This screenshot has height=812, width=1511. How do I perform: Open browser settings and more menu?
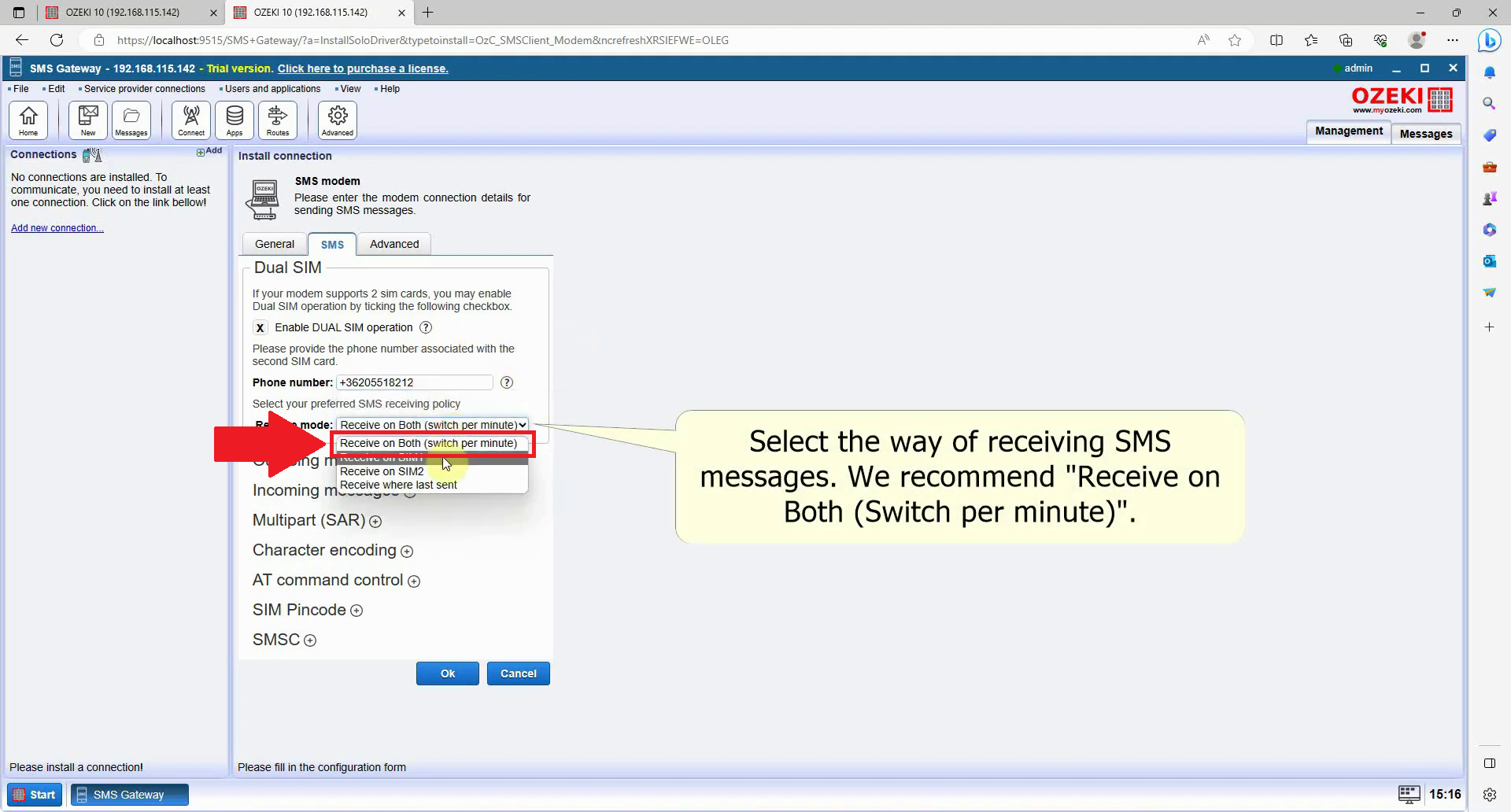coord(1453,40)
